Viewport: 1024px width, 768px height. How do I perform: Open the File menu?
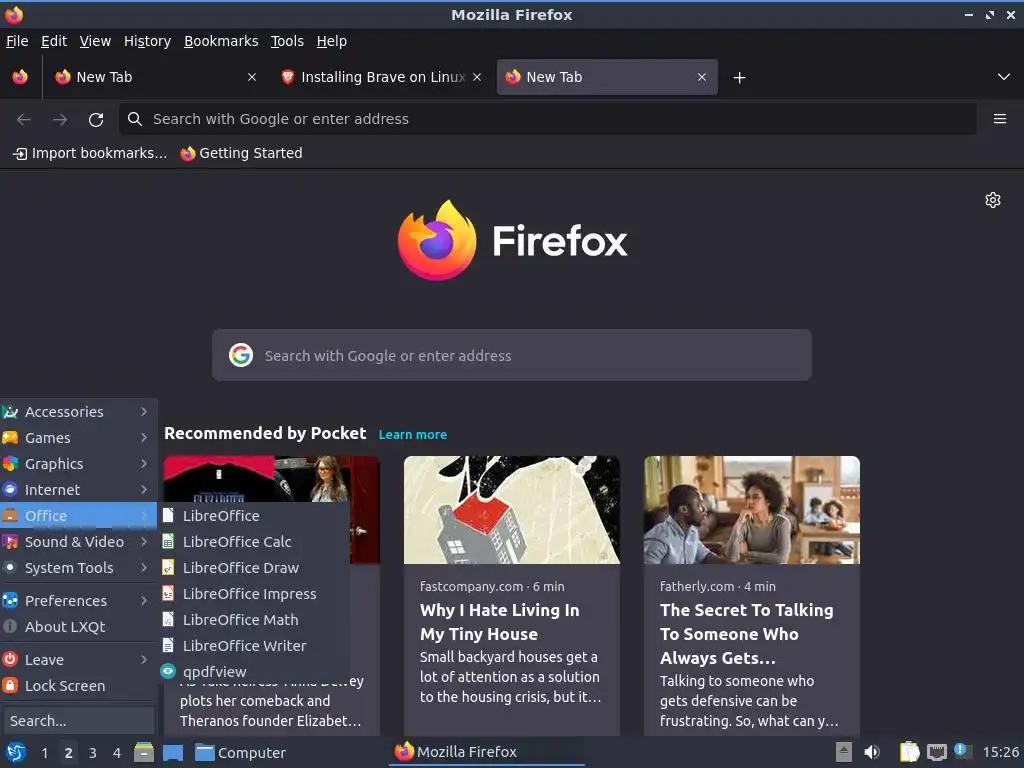[x=17, y=41]
